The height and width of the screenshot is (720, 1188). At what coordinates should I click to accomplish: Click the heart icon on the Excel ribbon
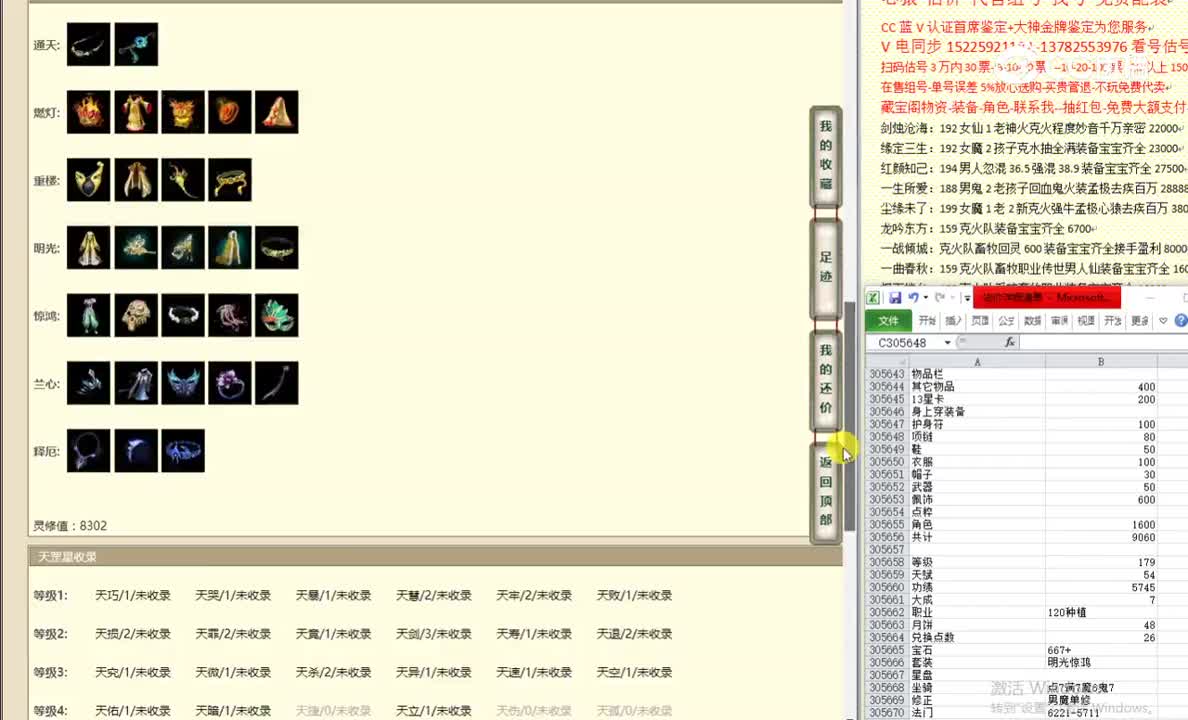coord(1162,320)
